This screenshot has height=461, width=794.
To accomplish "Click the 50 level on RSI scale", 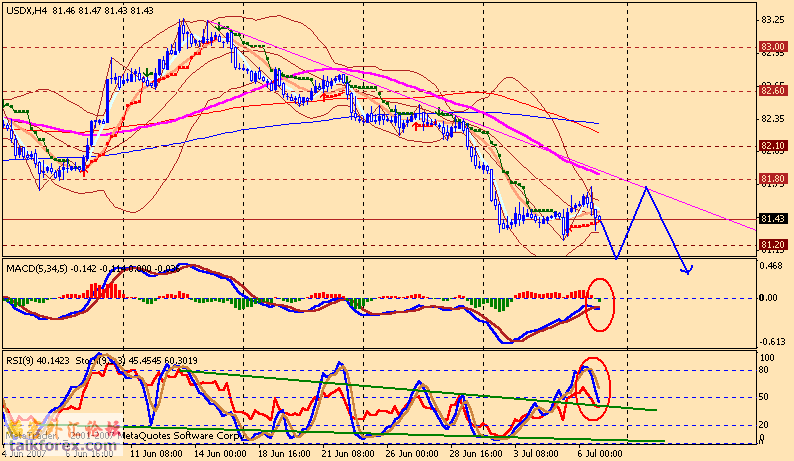I will click(x=764, y=397).
